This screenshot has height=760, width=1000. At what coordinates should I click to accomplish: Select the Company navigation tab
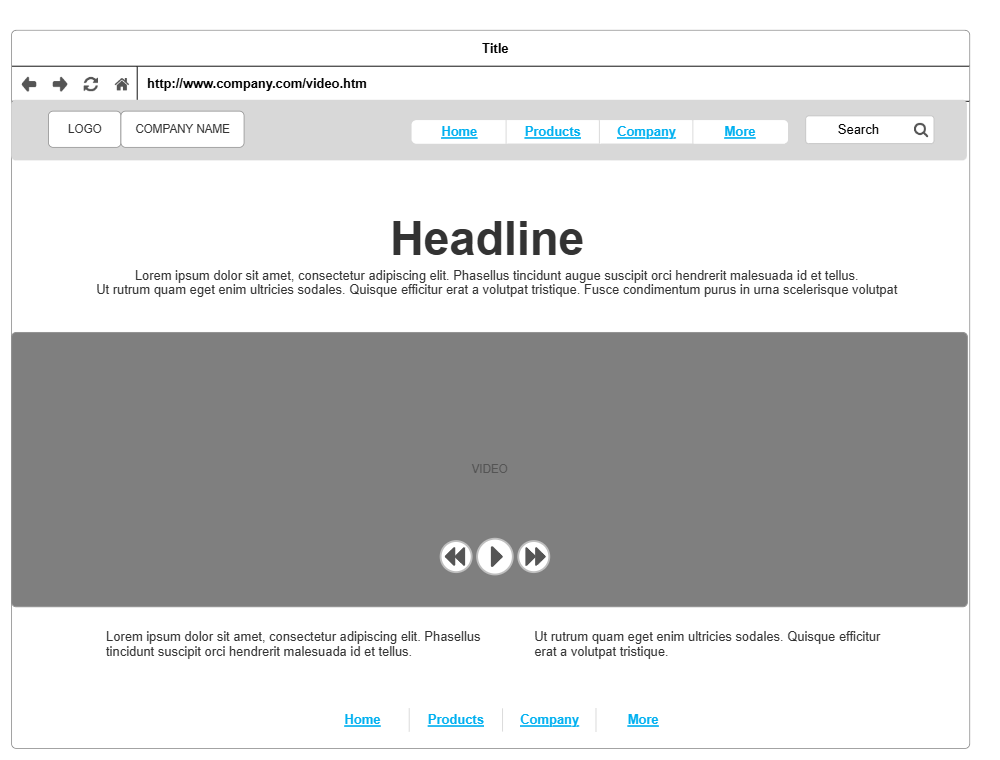646,131
